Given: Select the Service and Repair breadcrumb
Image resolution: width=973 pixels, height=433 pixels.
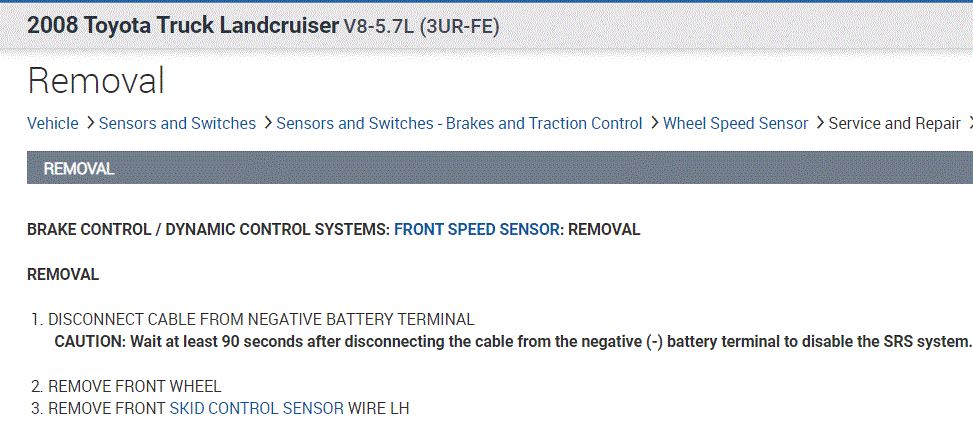Looking at the screenshot, I should [894, 123].
